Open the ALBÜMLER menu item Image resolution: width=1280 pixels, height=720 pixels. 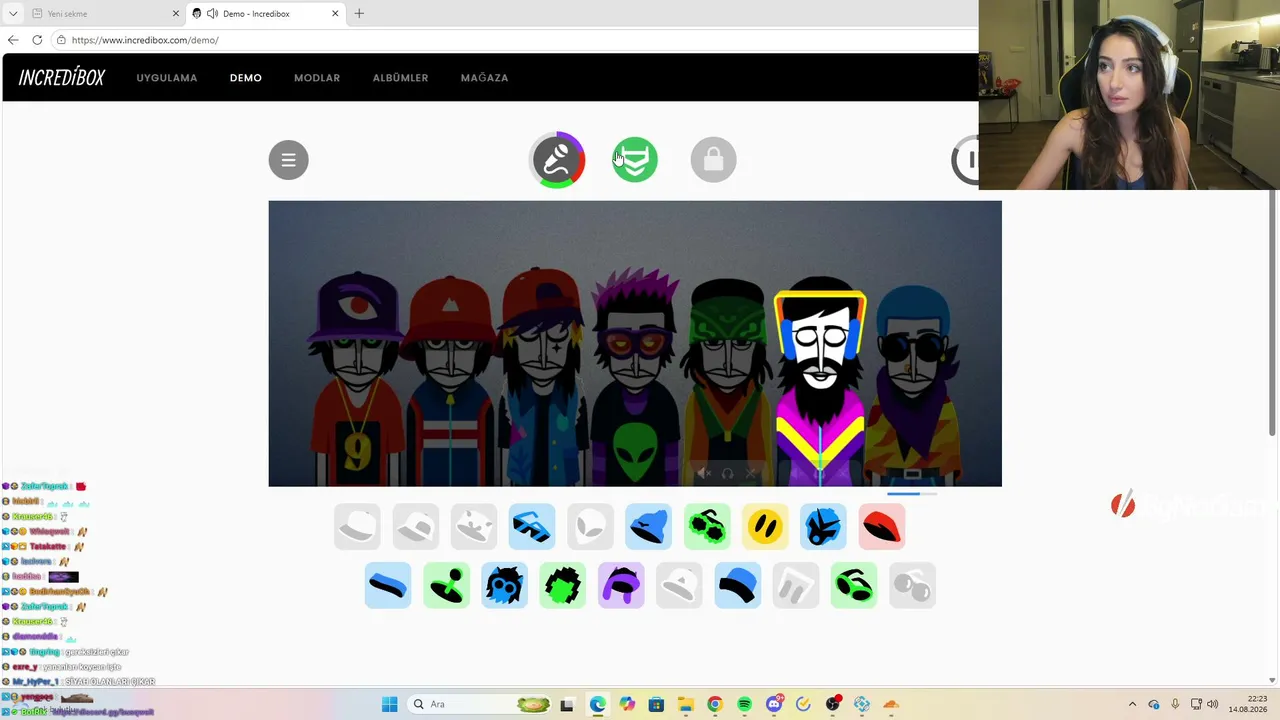coord(400,78)
